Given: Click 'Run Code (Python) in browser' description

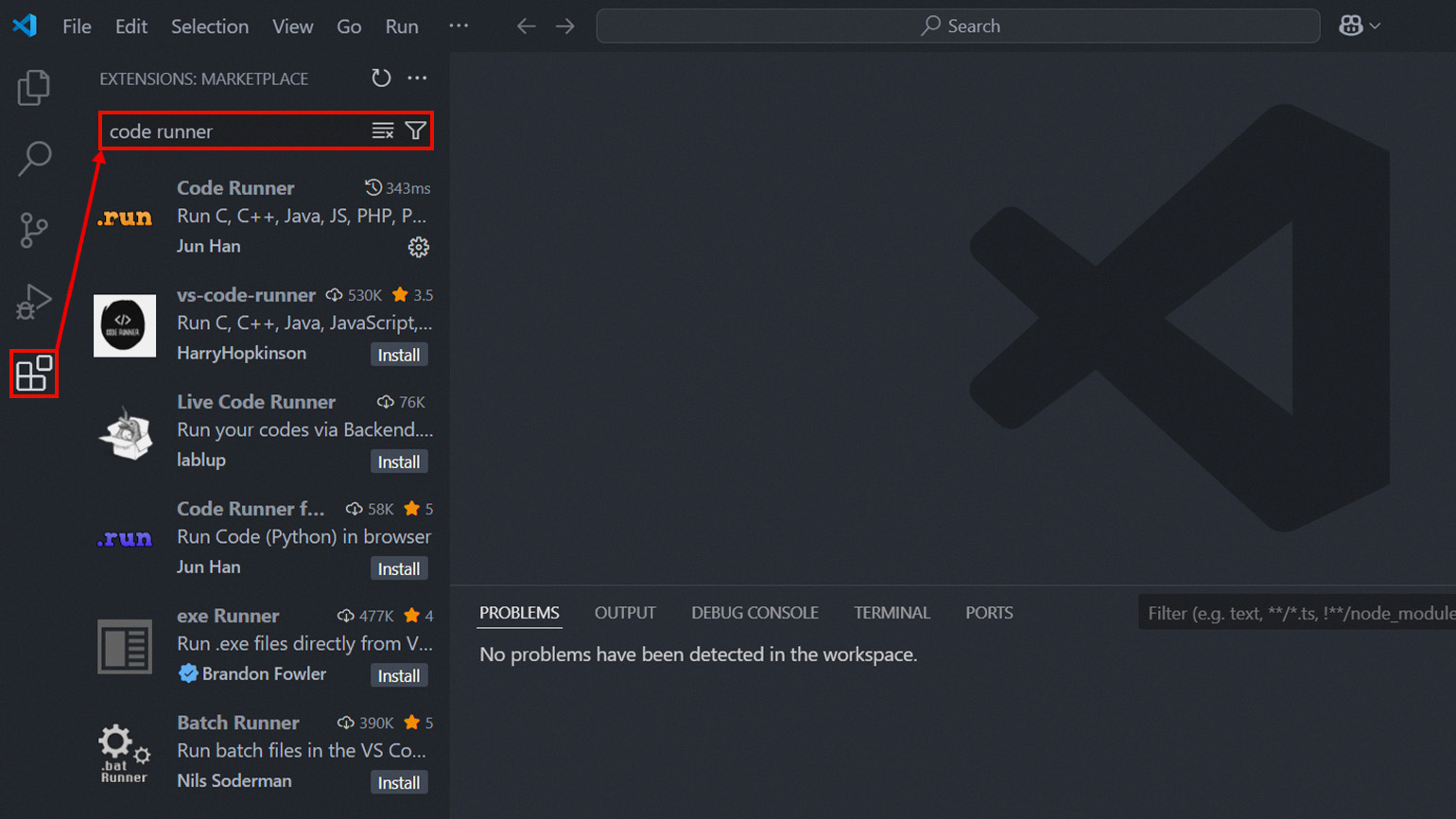Looking at the screenshot, I should click(303, 537).
